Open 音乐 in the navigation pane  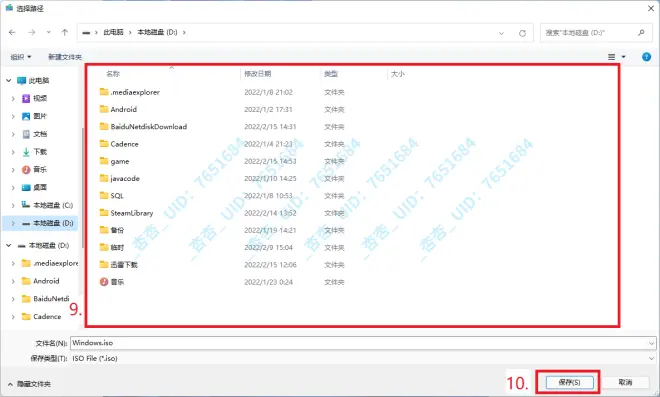40,170
